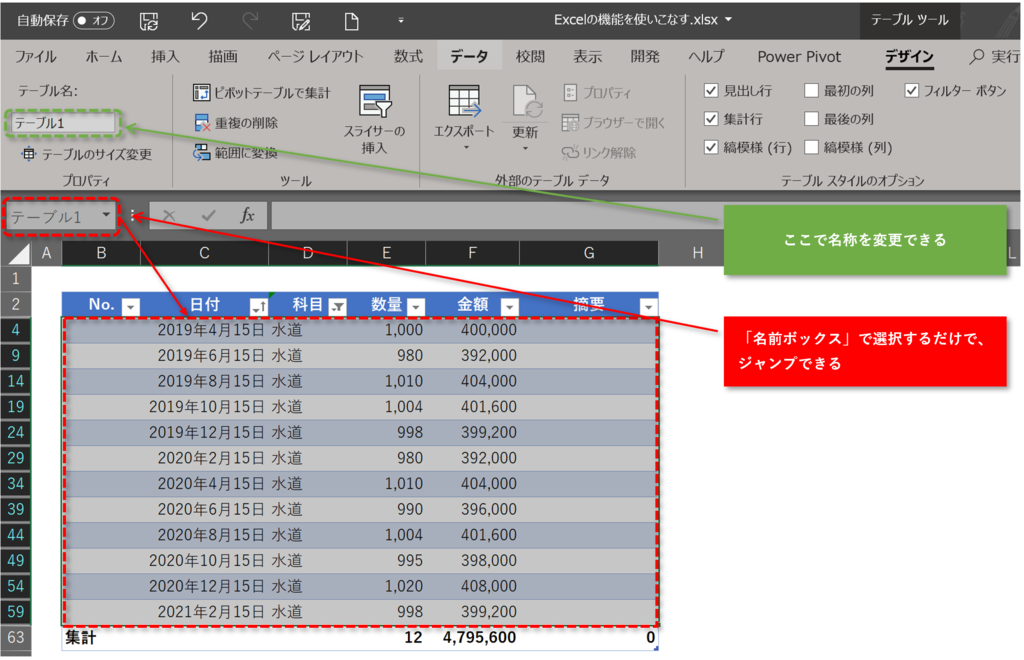Enable the 最初の列 checkbox
The image size is (1024, 660).
(811, 90)
